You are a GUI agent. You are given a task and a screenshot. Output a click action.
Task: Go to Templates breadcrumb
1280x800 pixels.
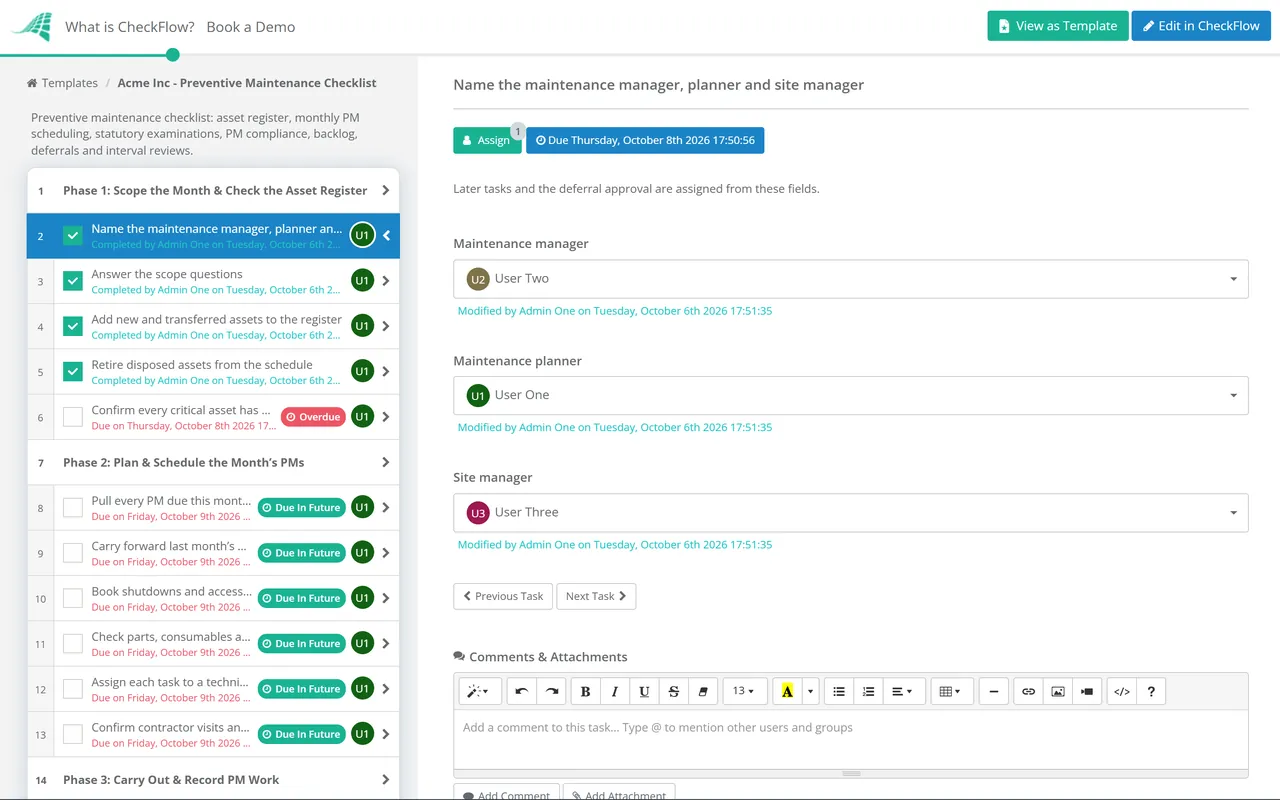[x=70, y=83]
